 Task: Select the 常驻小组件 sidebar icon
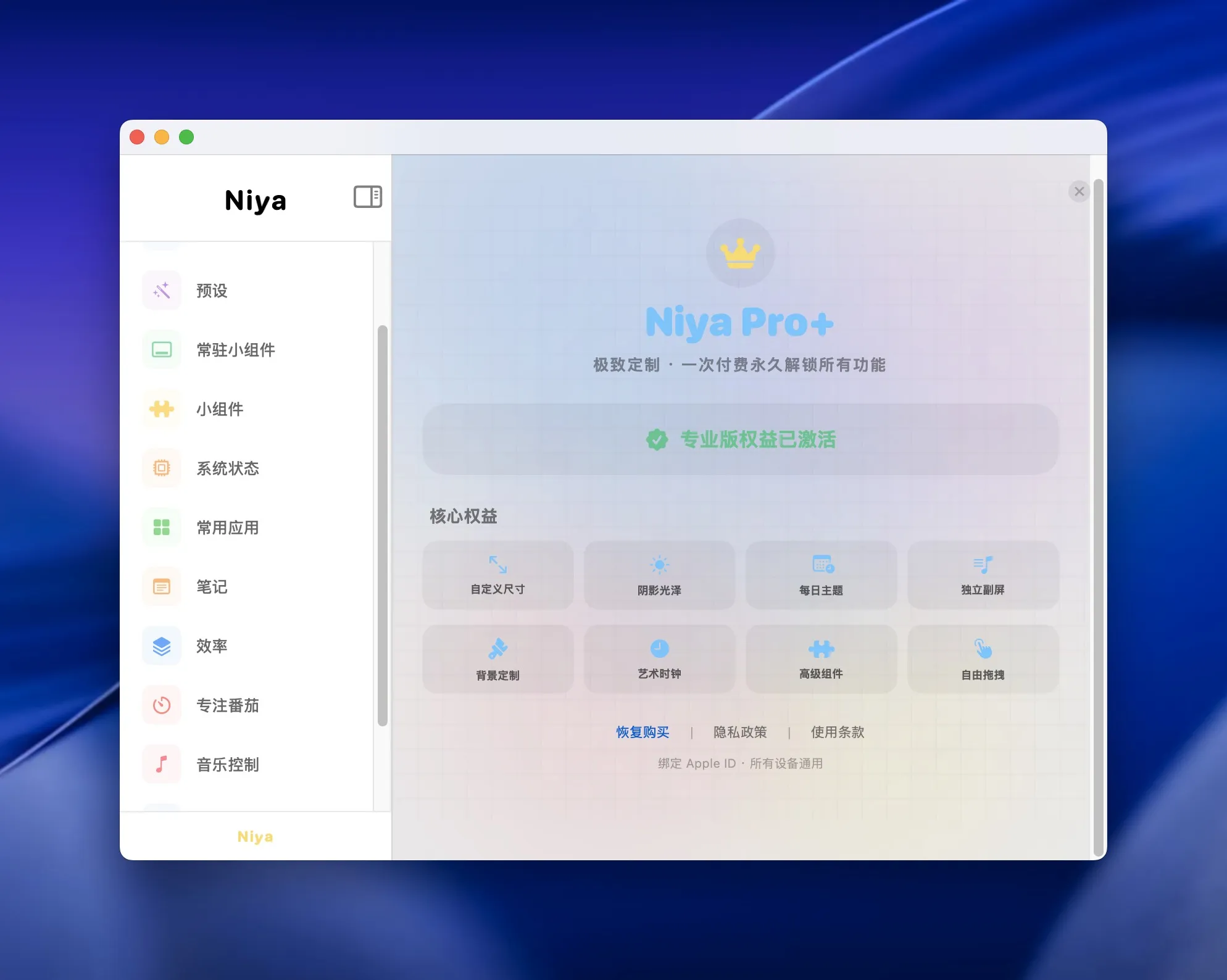tap(162, 349)
